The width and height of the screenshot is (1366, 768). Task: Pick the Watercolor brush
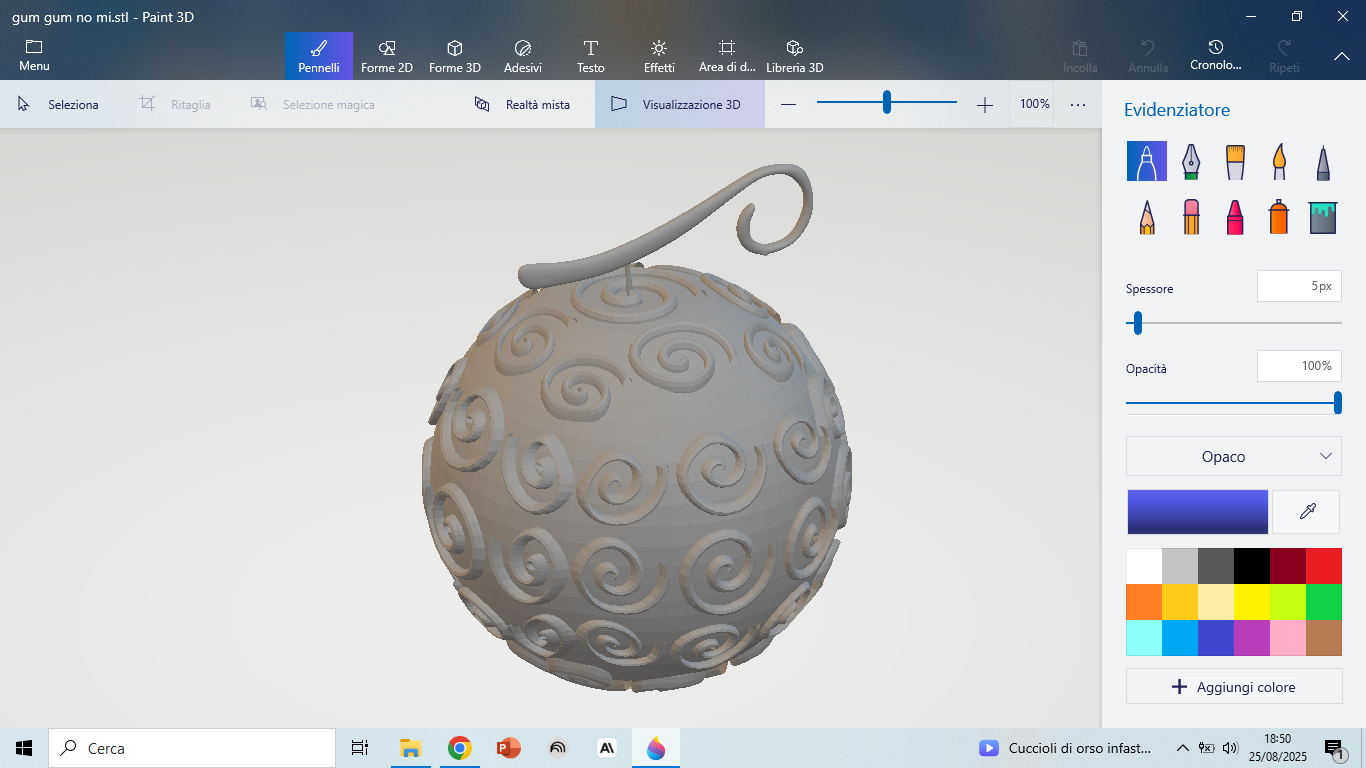click(x=1279, y=161)
